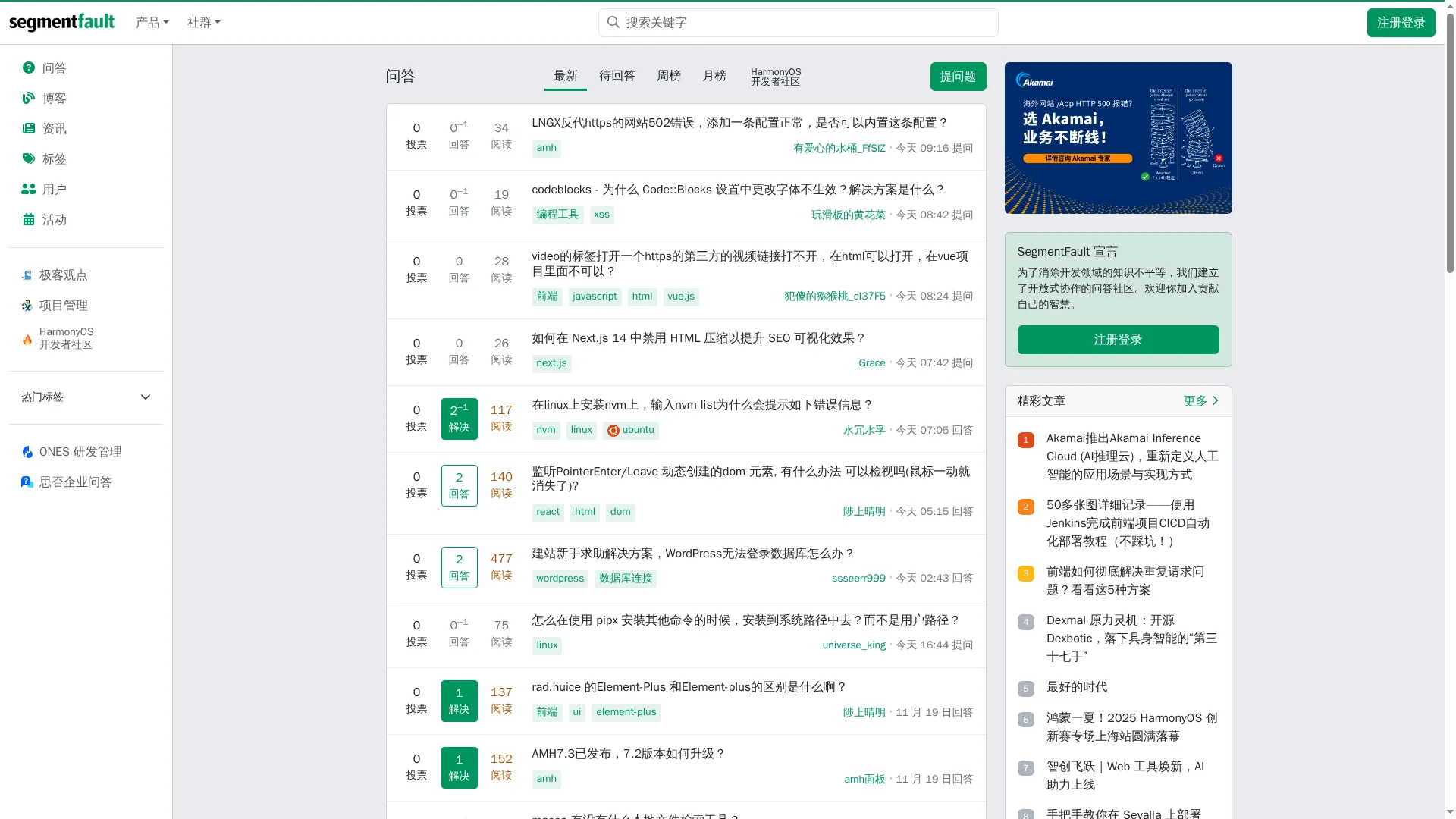The image size is (1456, 819).
Task: Open the 社群 dropdown
Action: coord(202,22)
